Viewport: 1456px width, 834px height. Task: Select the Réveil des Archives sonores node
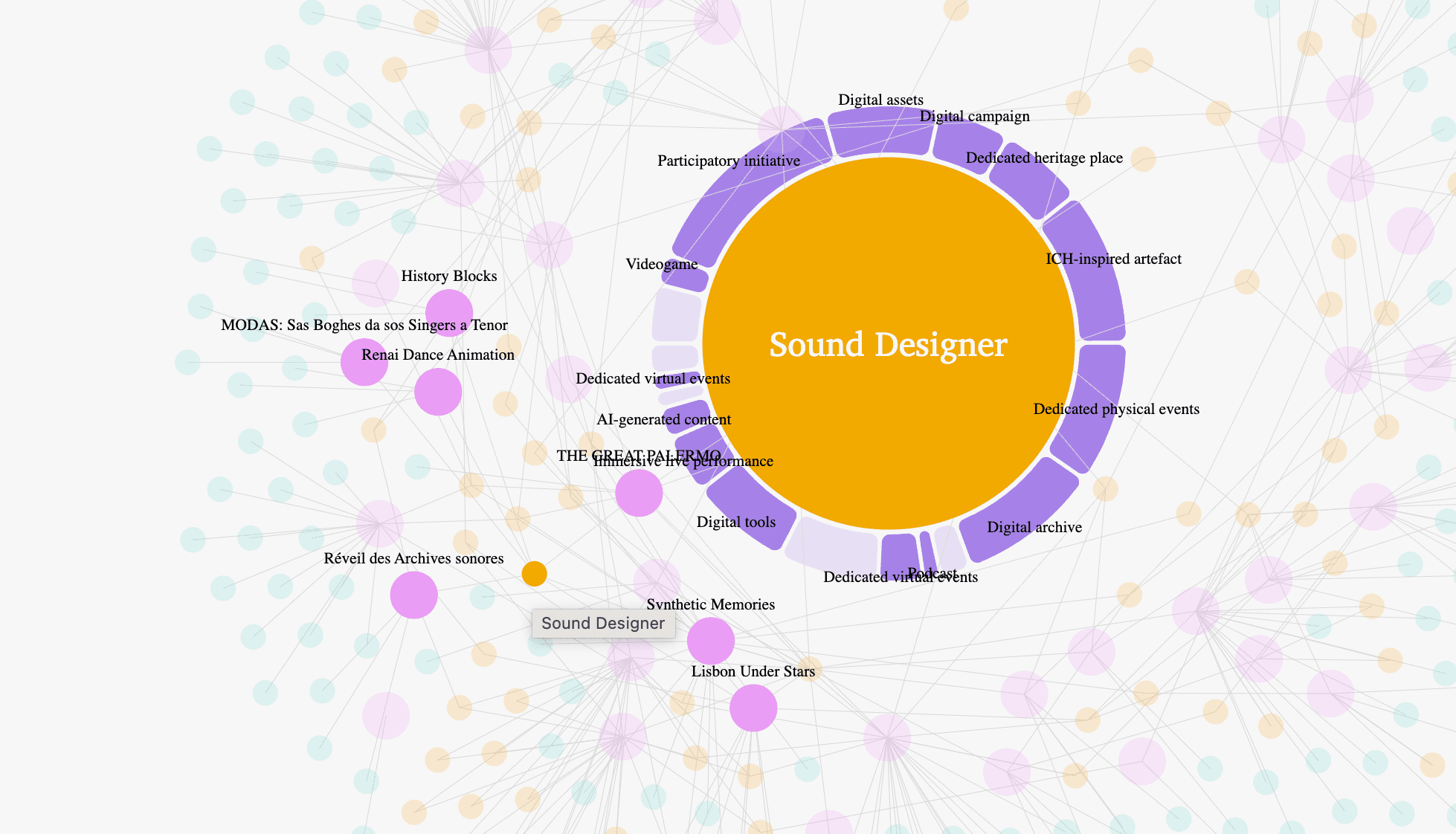413,595
